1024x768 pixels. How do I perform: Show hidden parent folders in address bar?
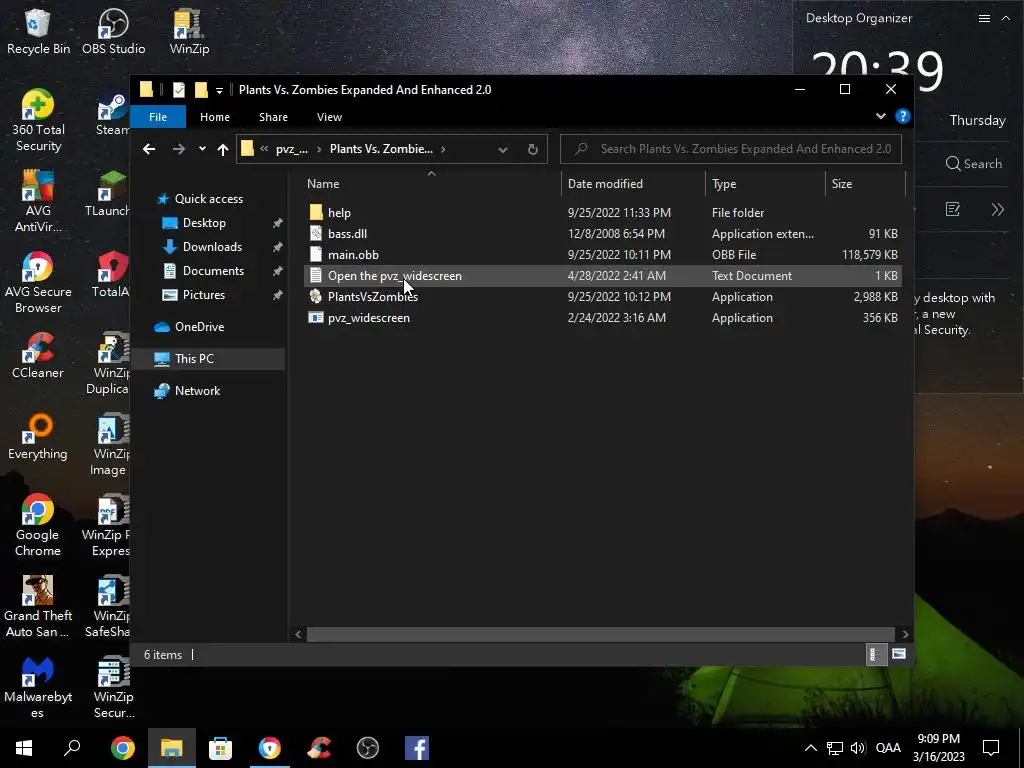264,149
